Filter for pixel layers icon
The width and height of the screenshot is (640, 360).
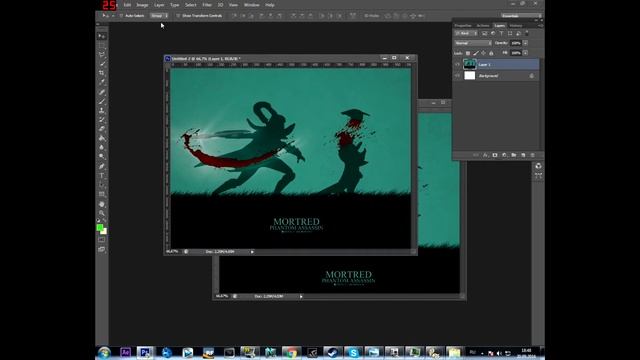484,33
